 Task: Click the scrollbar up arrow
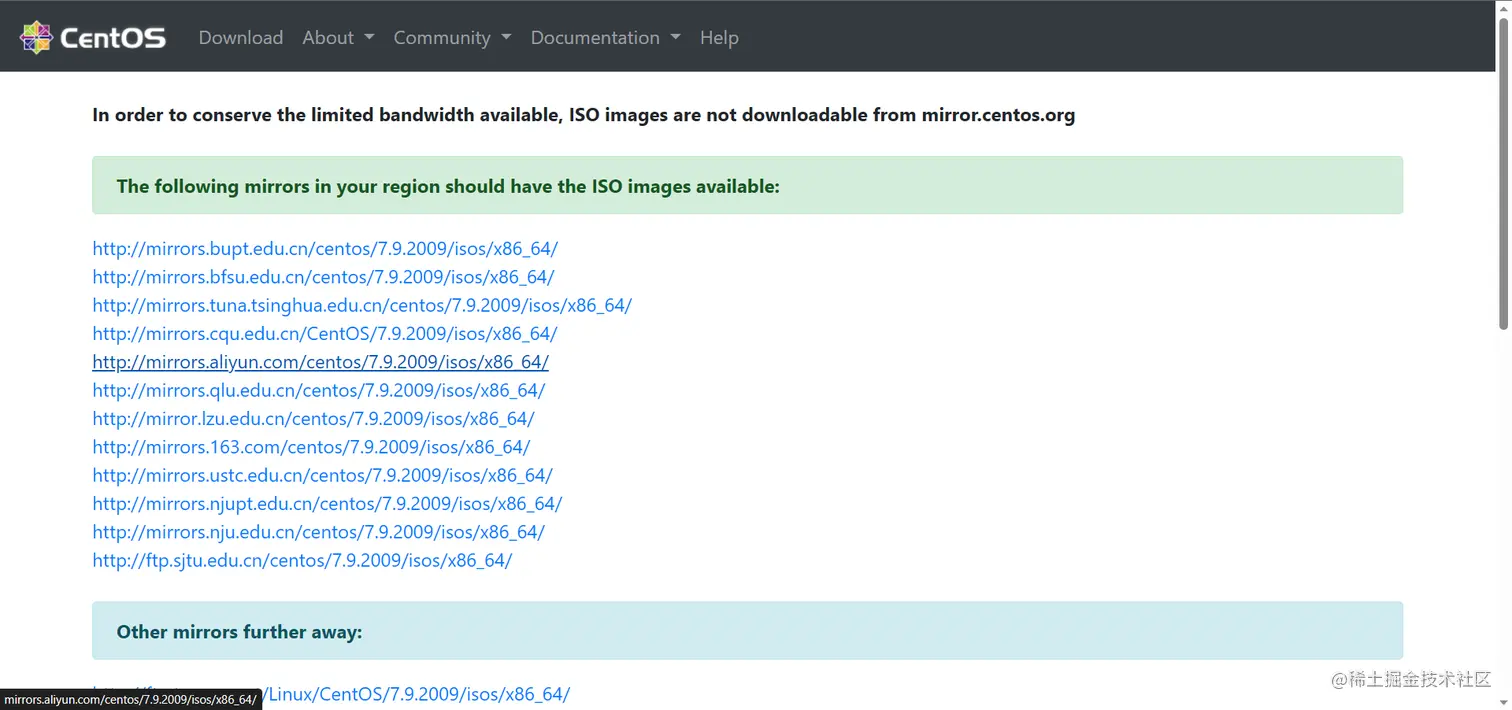click(x=1503, y=8)
